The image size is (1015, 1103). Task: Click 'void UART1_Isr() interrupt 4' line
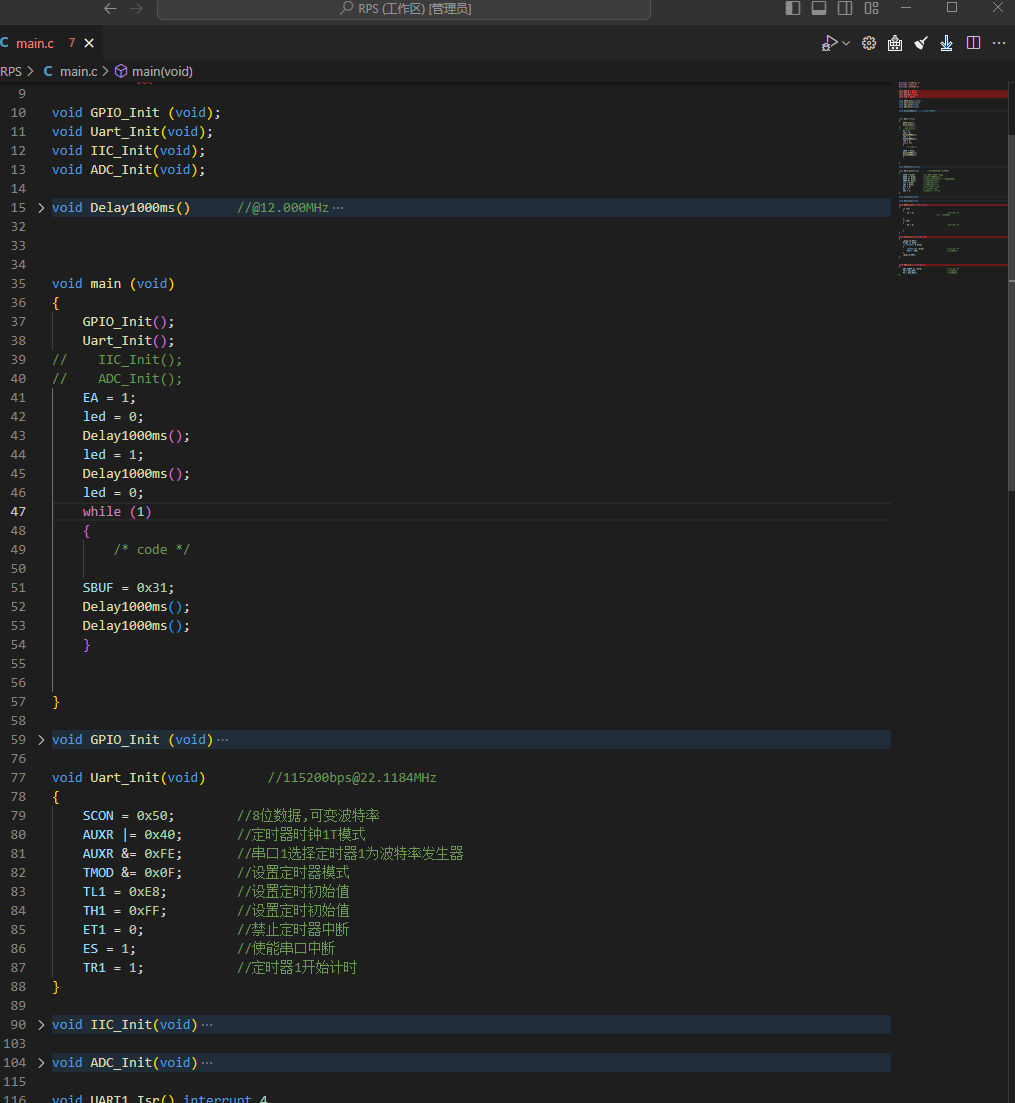(x=160, y=1097)
